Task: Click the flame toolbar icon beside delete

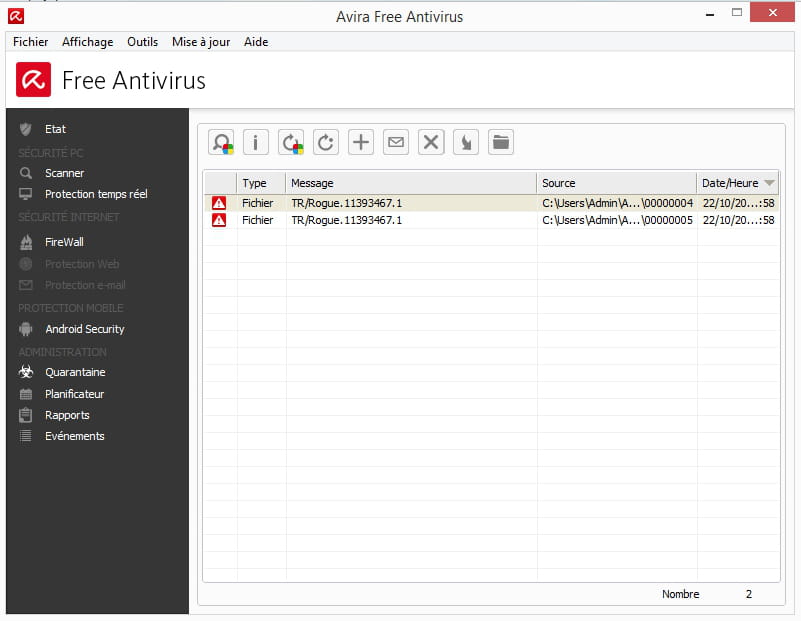Action: click(x=466, y=142)
